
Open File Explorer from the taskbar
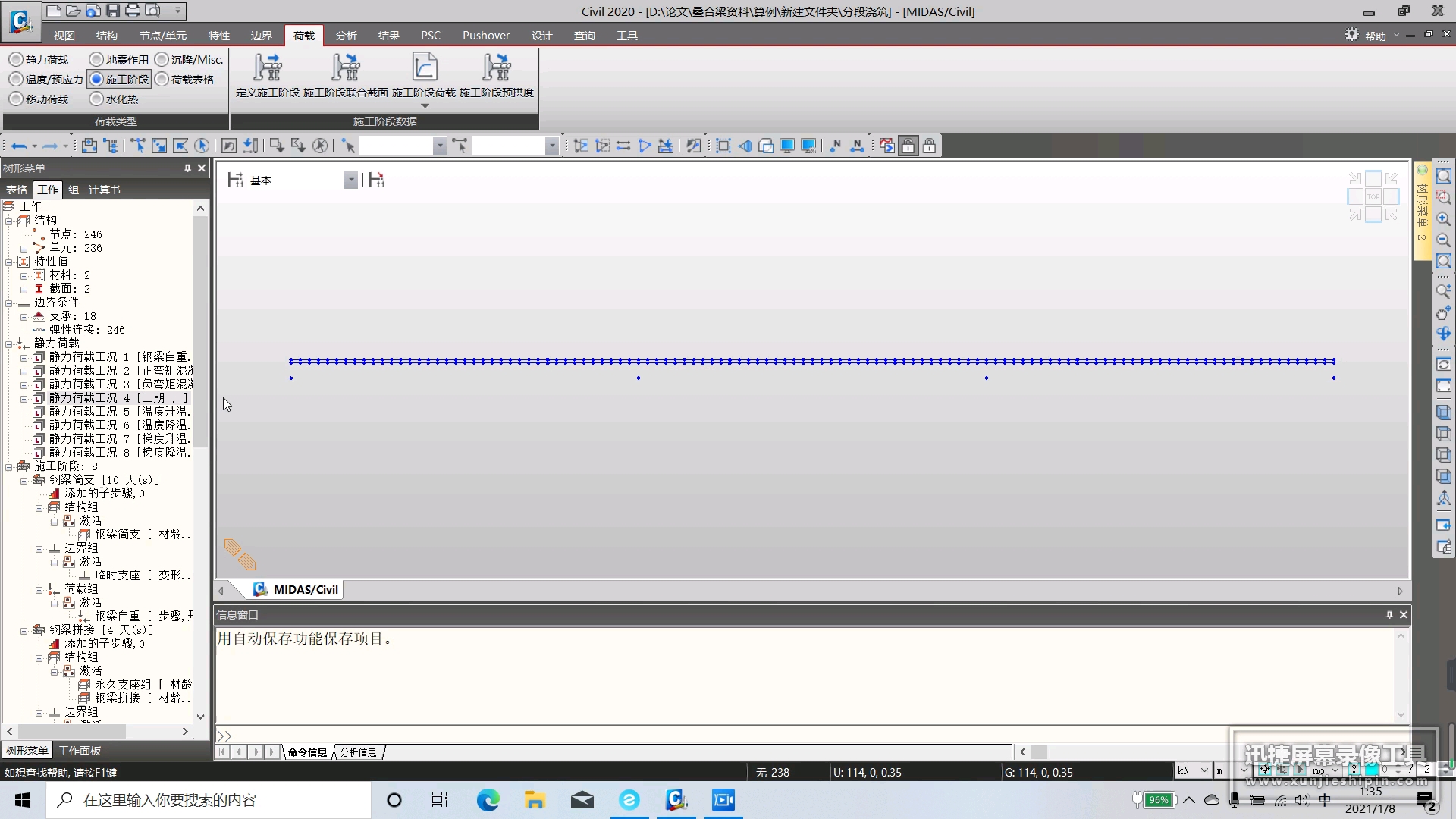point(535,800)
